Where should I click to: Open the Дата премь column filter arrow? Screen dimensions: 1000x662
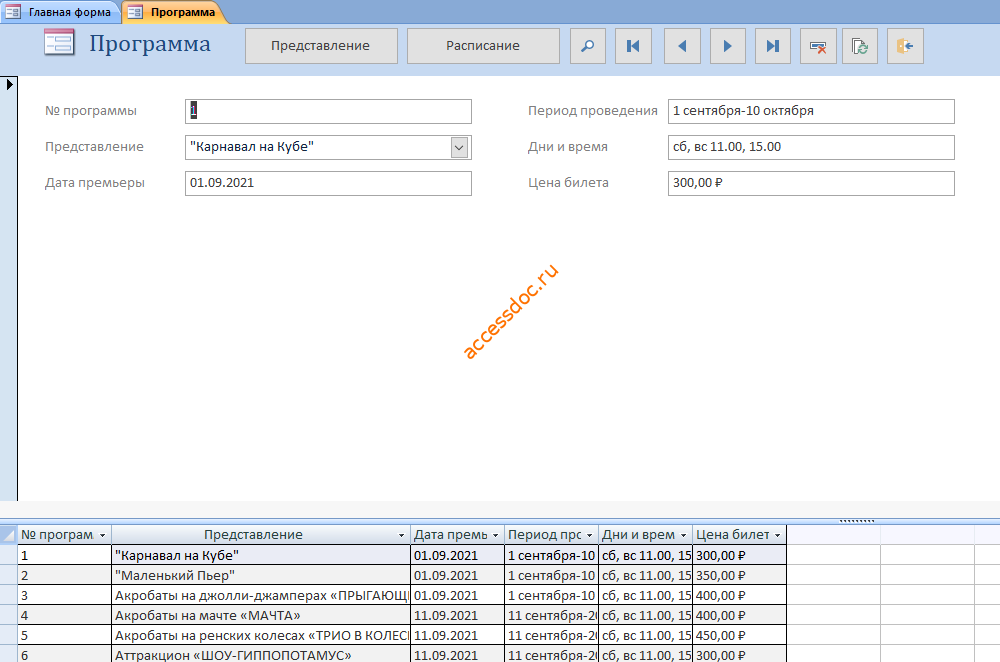[496, 535]
